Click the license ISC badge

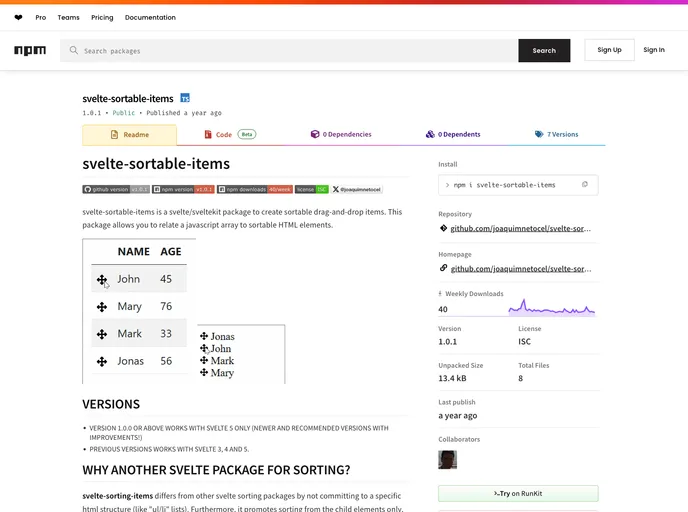tap(312, 190)
